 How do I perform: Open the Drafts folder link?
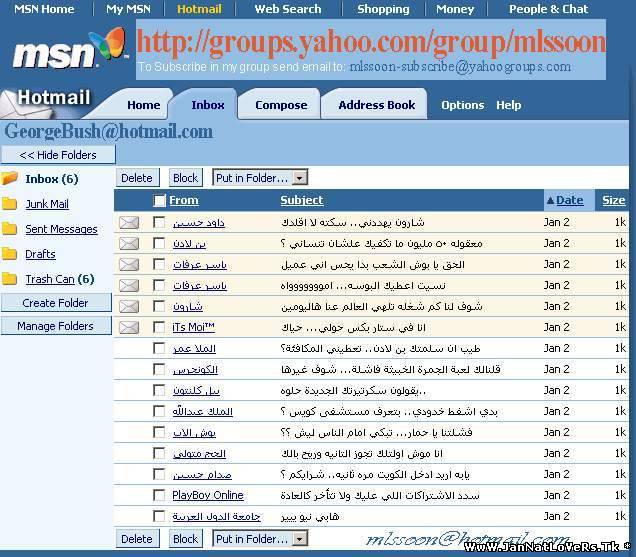point(40,254)
